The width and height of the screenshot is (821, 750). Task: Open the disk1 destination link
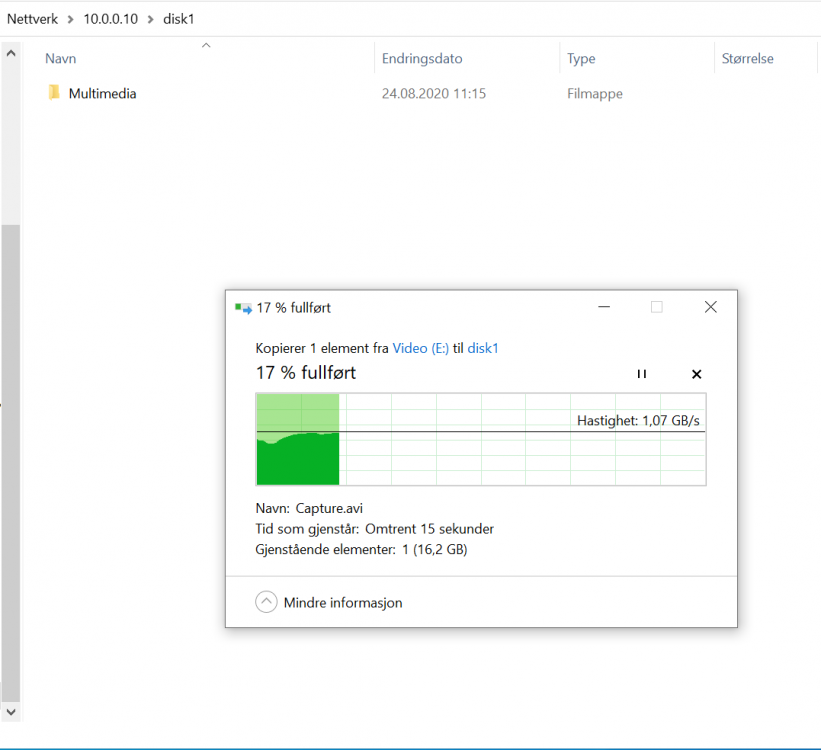point(483,348)
